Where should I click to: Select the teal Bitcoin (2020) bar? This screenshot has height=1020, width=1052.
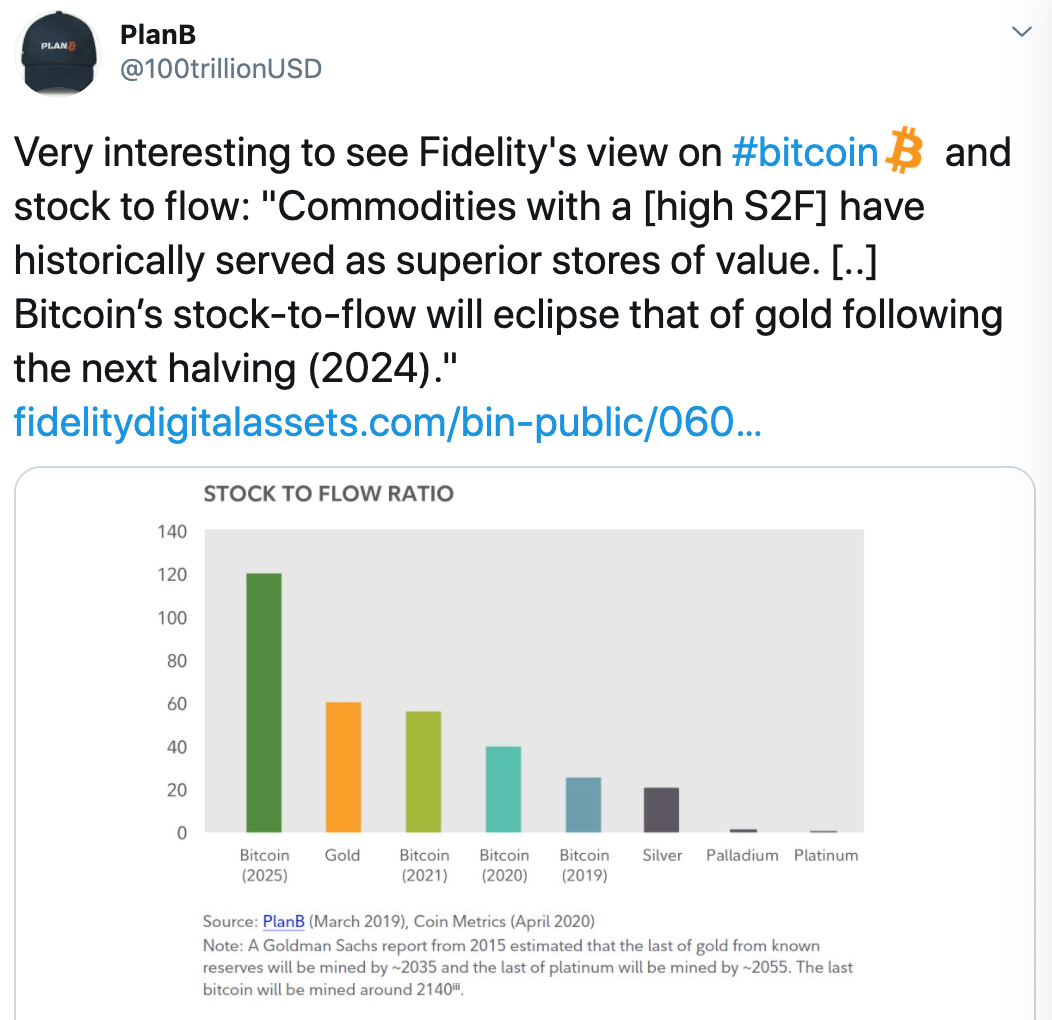point(503,789)
